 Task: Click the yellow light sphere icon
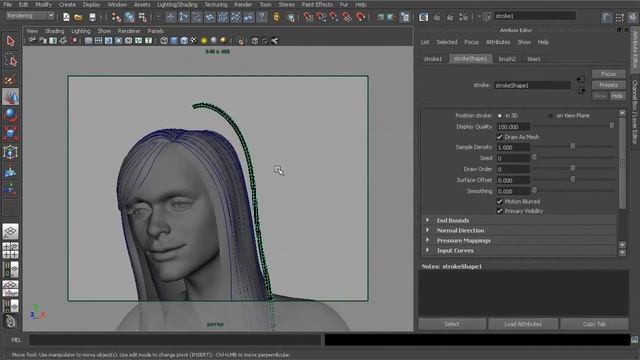204,40
